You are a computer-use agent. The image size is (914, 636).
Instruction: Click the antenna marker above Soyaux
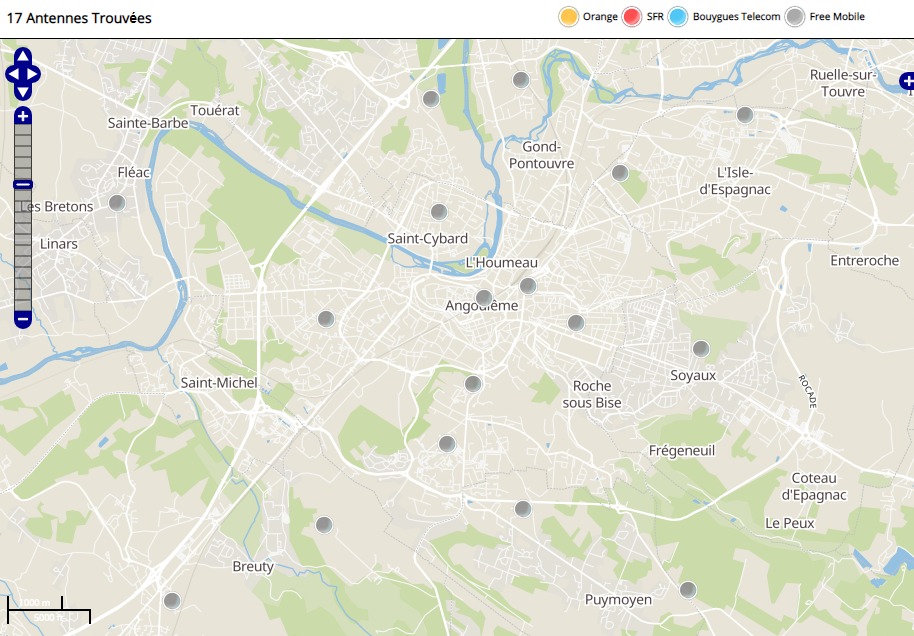point(701,349)
